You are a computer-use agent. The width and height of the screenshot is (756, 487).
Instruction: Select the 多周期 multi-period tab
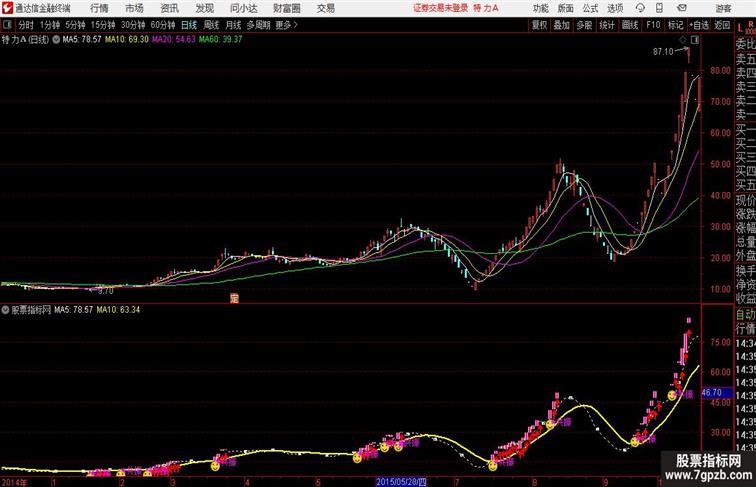click(x=258, y=25)
